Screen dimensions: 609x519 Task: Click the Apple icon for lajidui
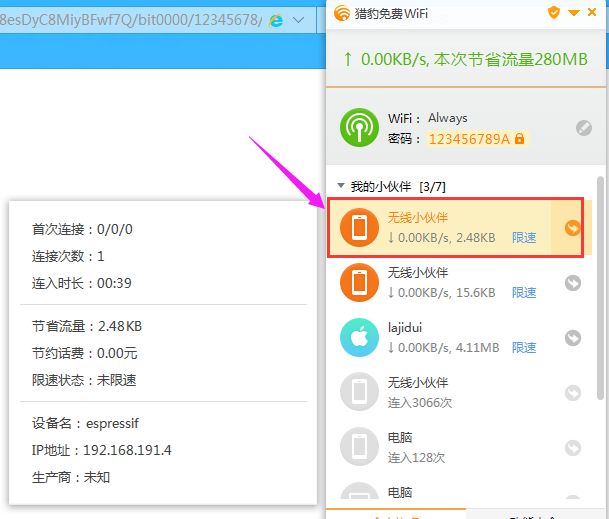(359, 338)
